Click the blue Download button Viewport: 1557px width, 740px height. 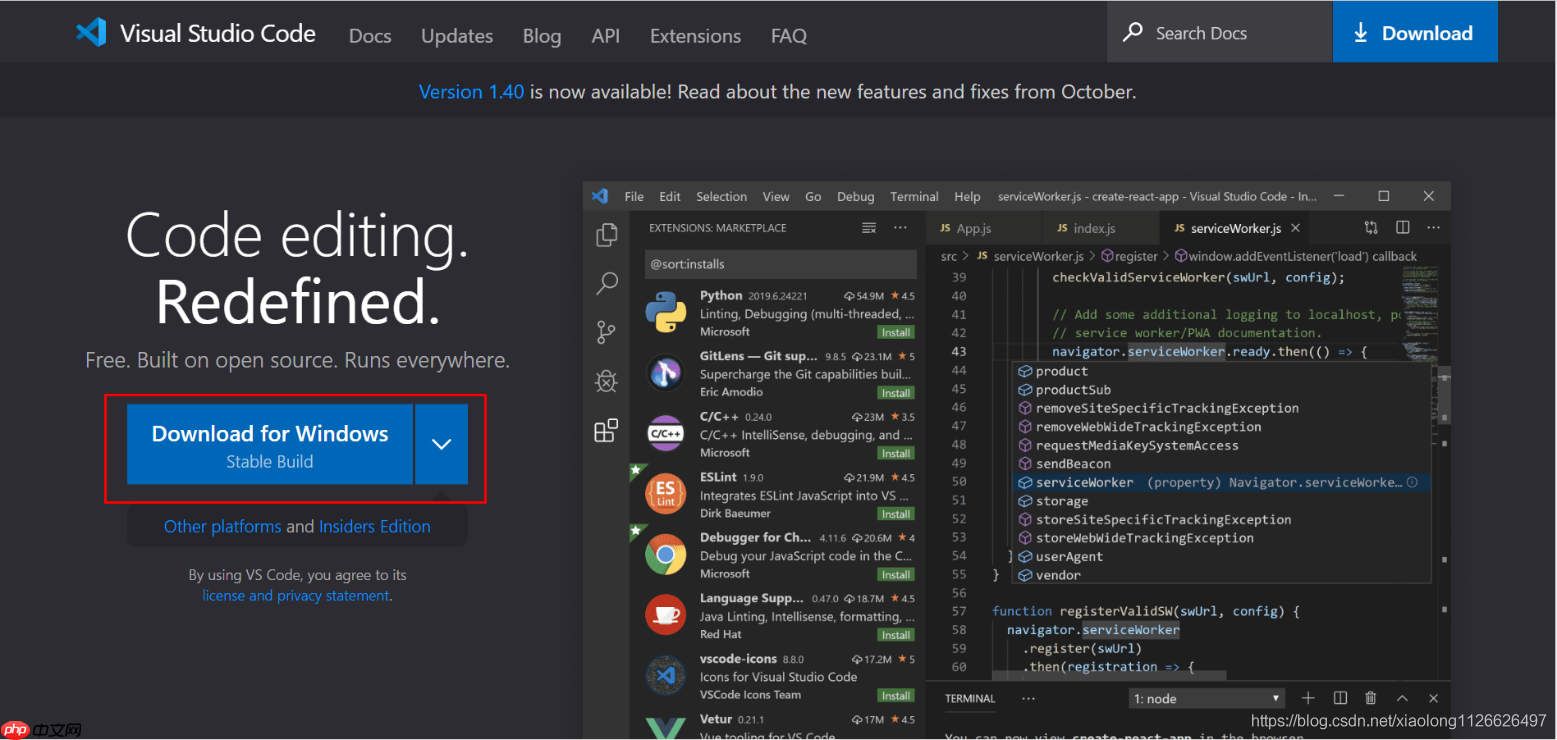coord(1414,31)
